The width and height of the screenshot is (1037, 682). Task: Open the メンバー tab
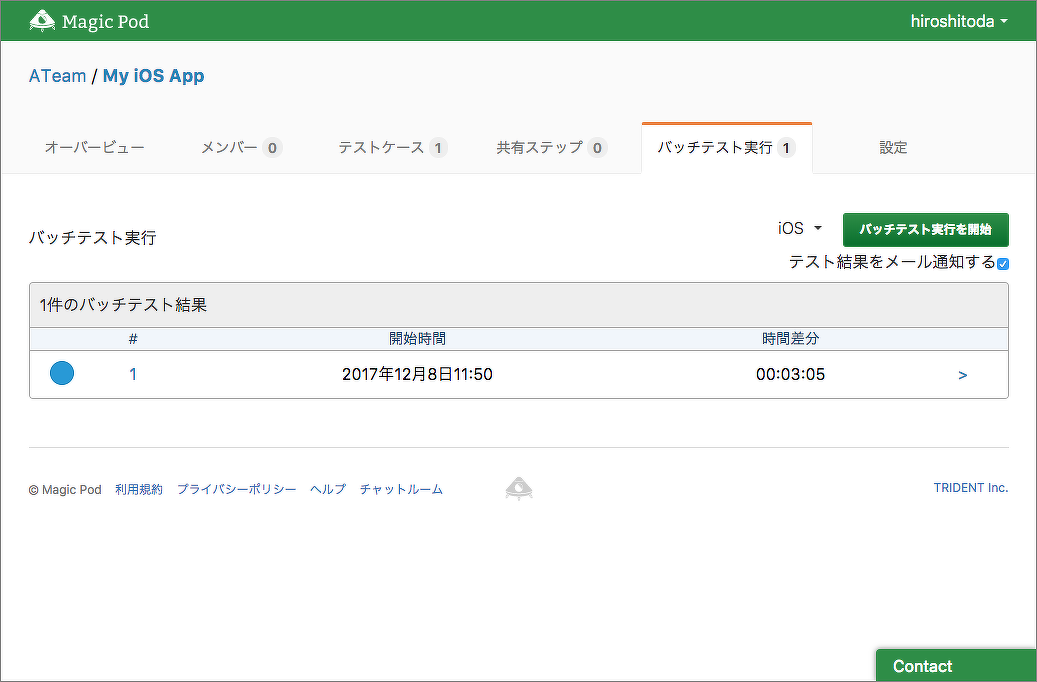coord(241,148)
